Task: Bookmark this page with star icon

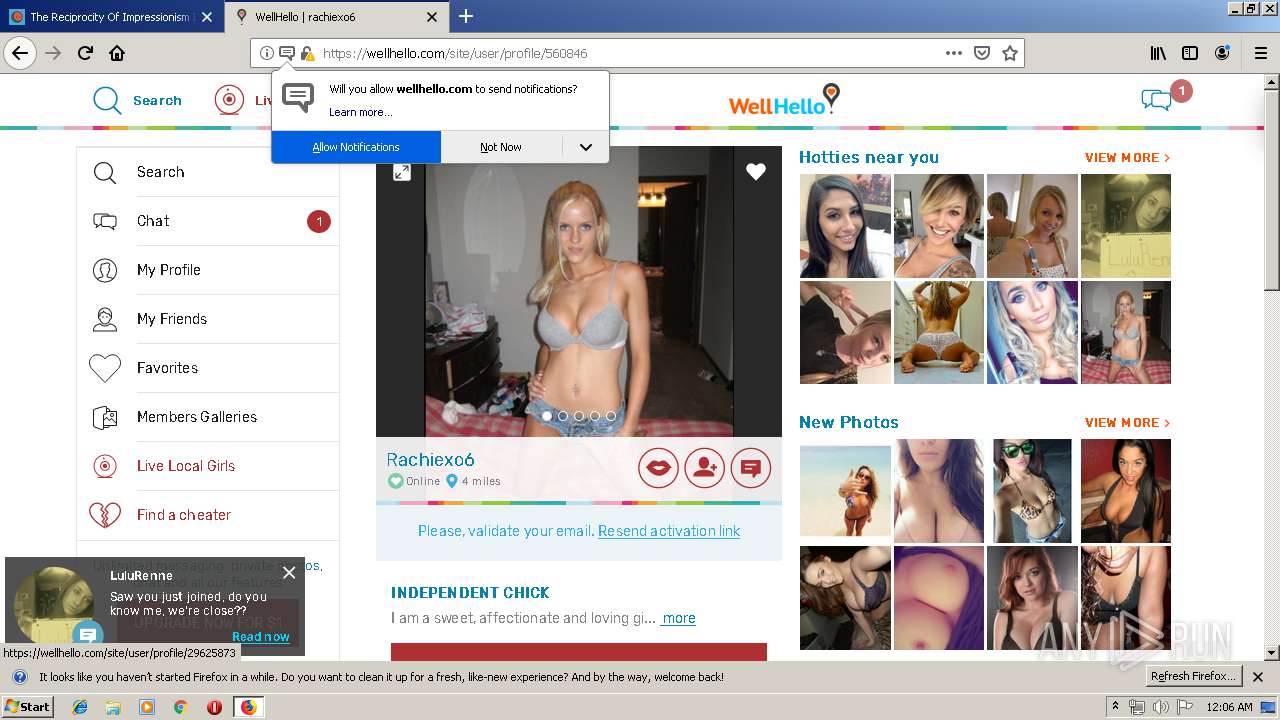Action: coord(1010,53)
